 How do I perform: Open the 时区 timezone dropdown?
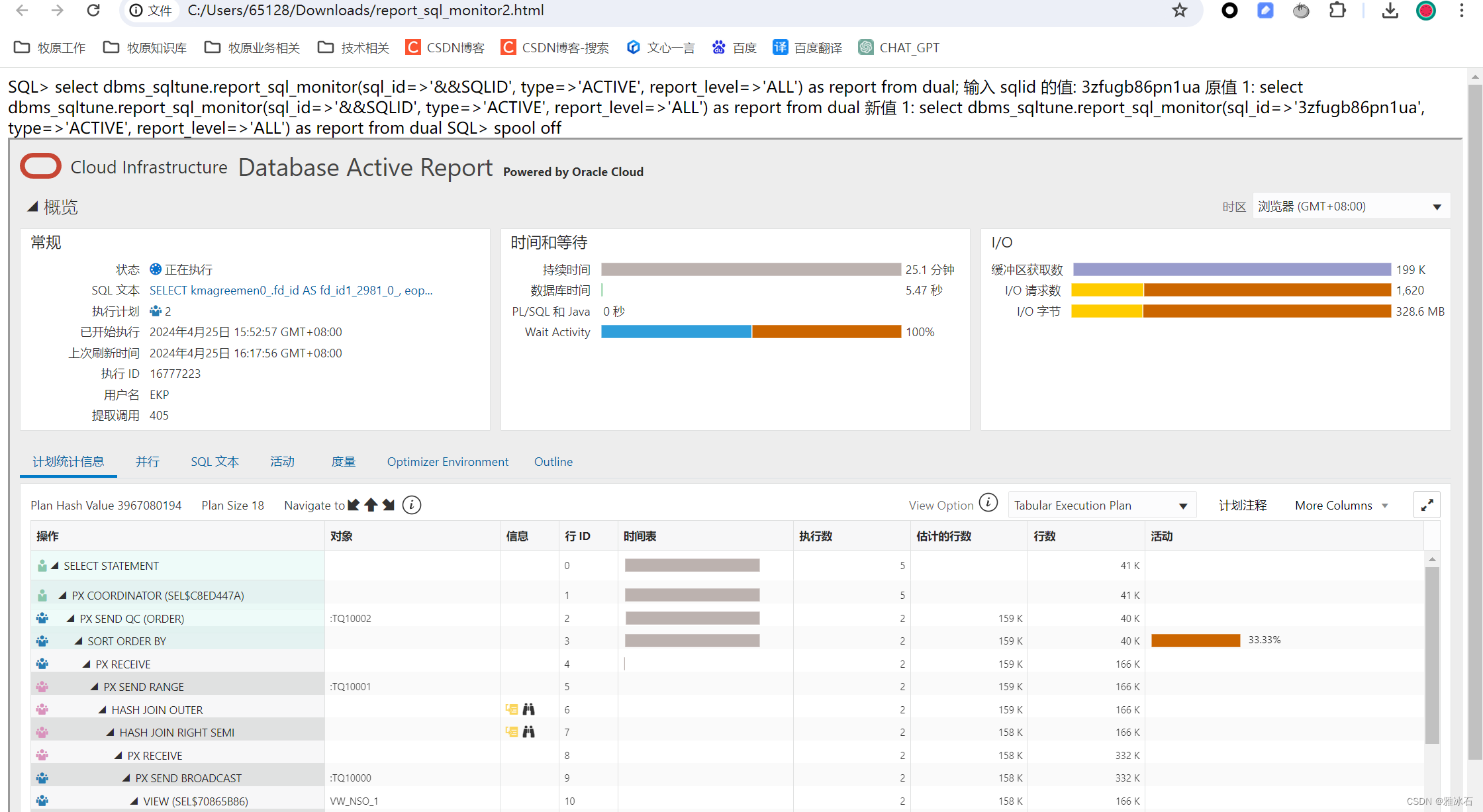(1350, 206)
